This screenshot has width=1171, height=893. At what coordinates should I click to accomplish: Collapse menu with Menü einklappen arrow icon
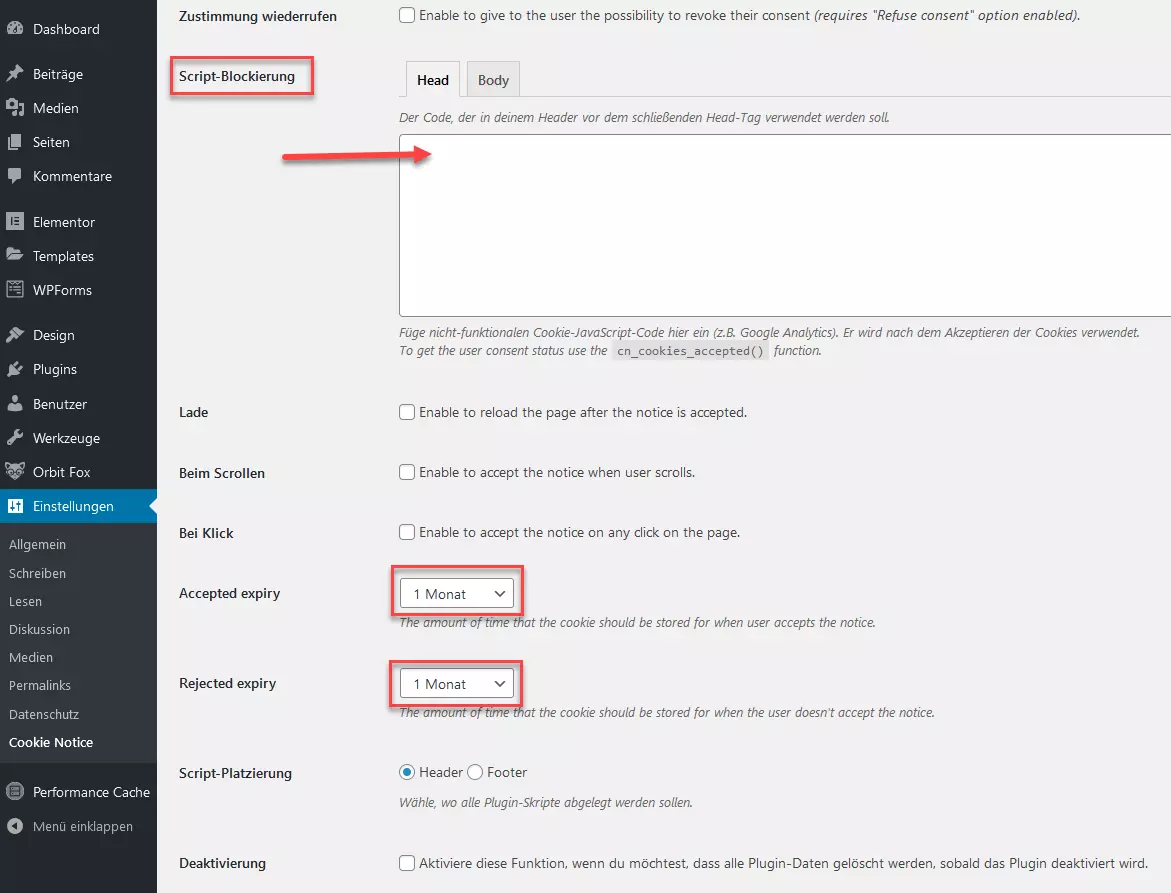point(15,826)
